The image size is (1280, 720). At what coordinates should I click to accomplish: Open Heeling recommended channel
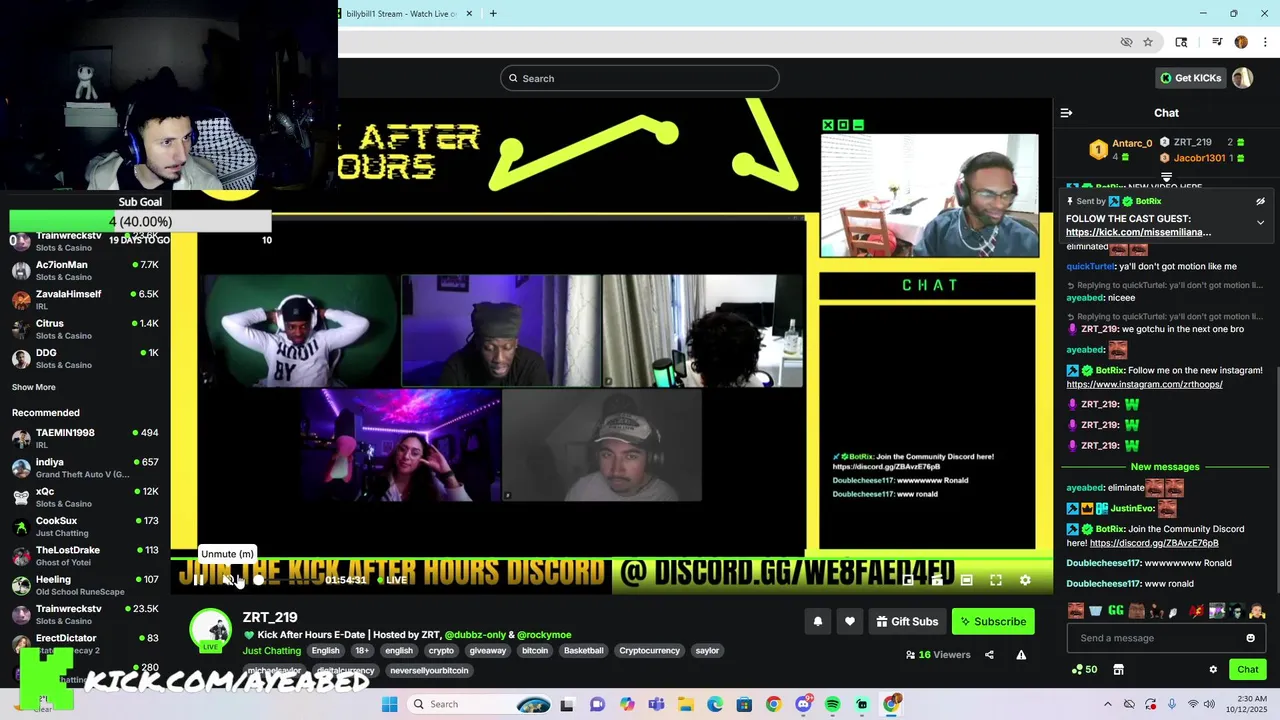coord(85,585)
